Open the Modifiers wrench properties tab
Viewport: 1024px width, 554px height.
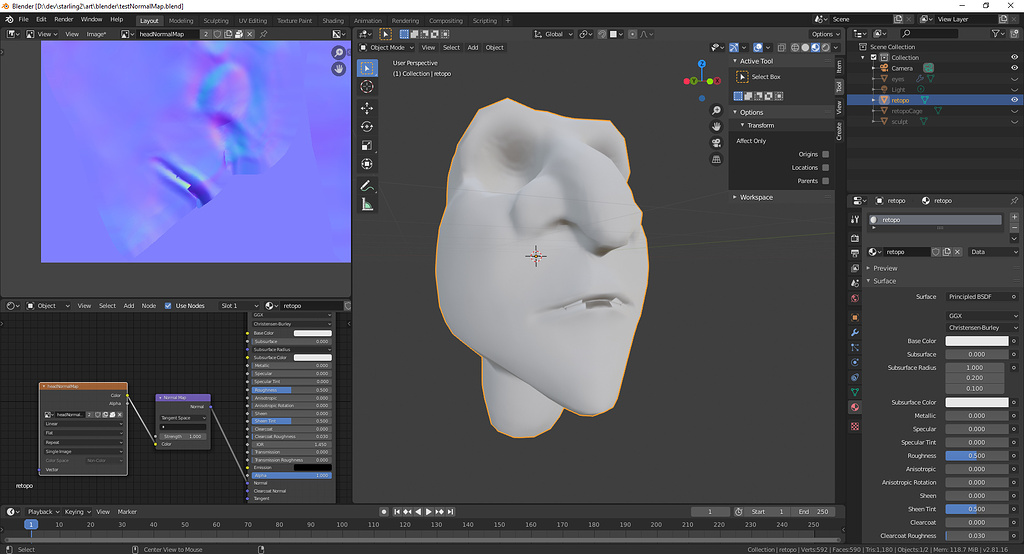click(x=855, y=333)
